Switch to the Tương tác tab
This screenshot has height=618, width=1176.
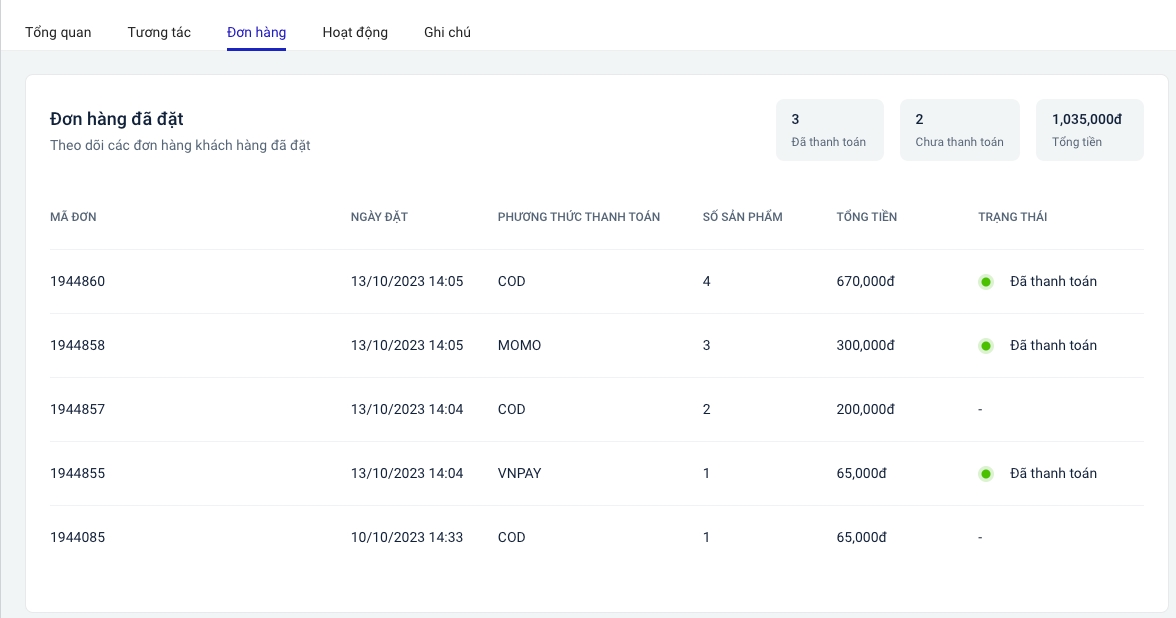159,32
